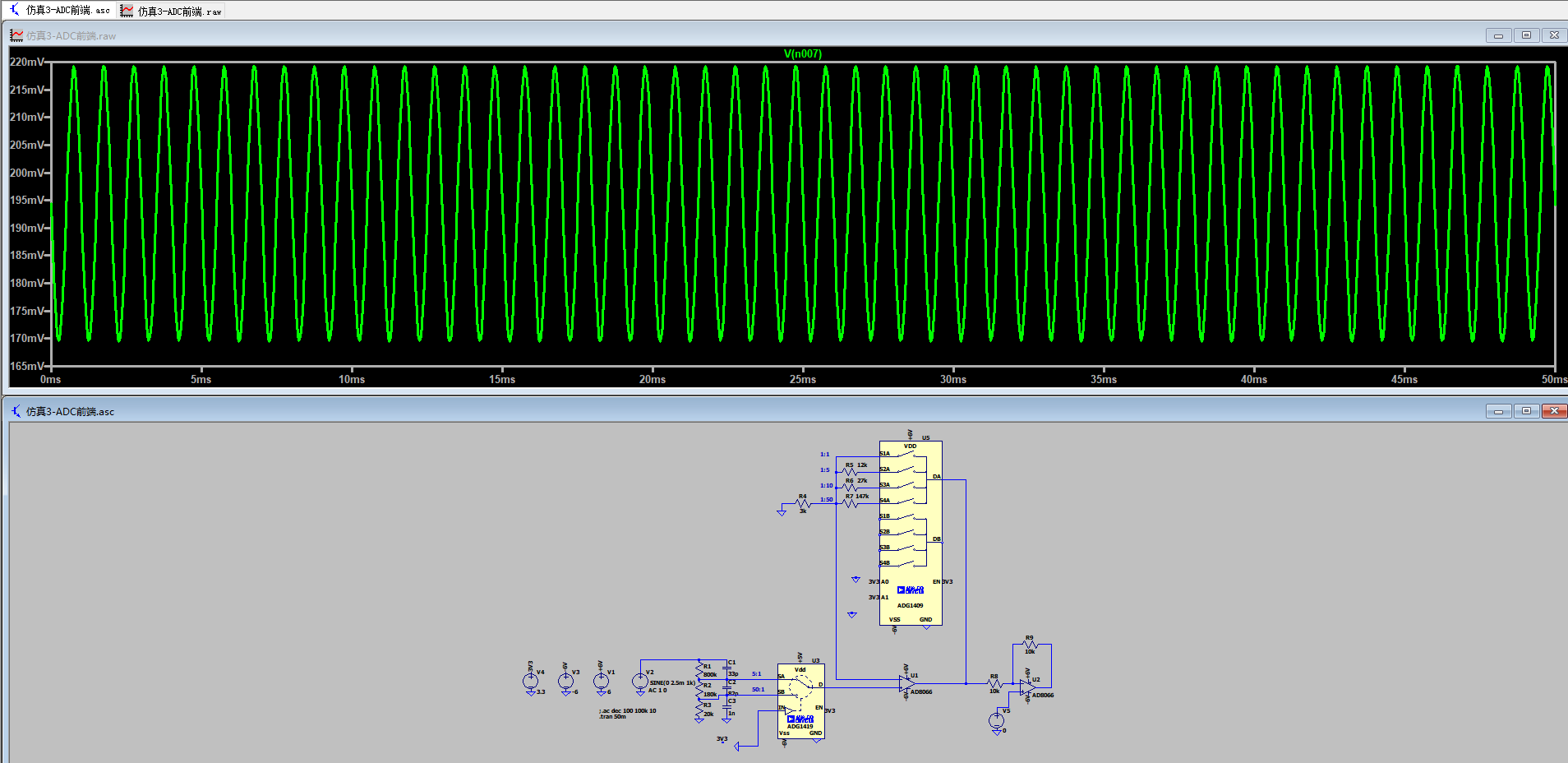
Task: Switch to the 仿真3-ADC前端.raw tab
Action: (172, 11)
